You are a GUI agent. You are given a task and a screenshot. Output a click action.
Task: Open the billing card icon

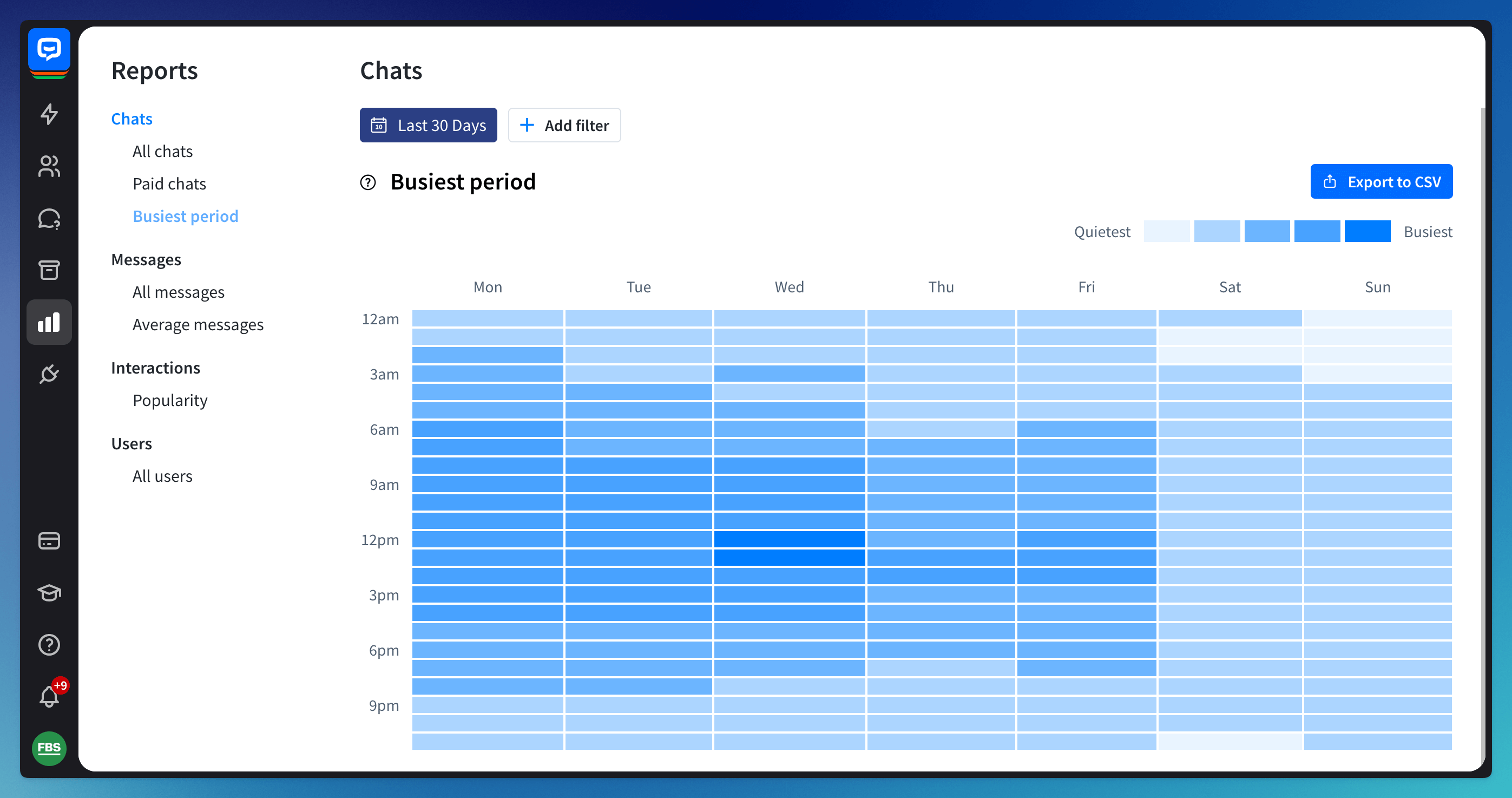(49, 540)
